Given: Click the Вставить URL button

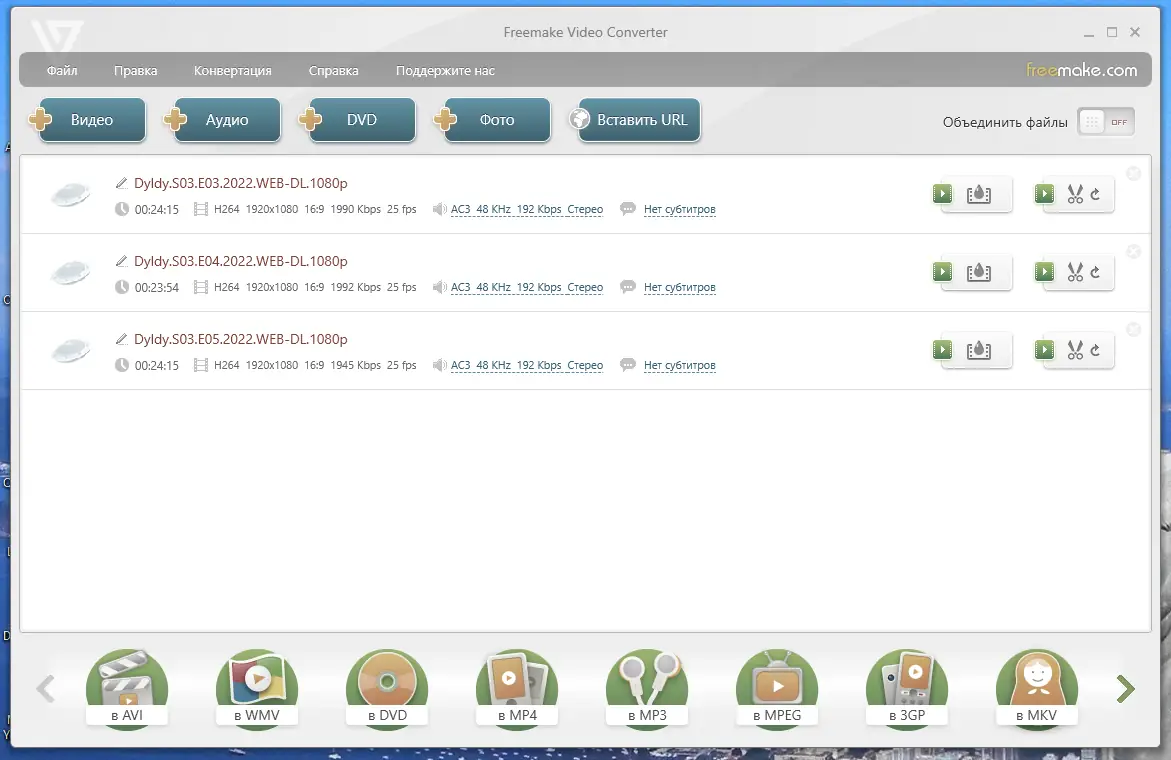Looking at the screenshot, I should [636, 119].
